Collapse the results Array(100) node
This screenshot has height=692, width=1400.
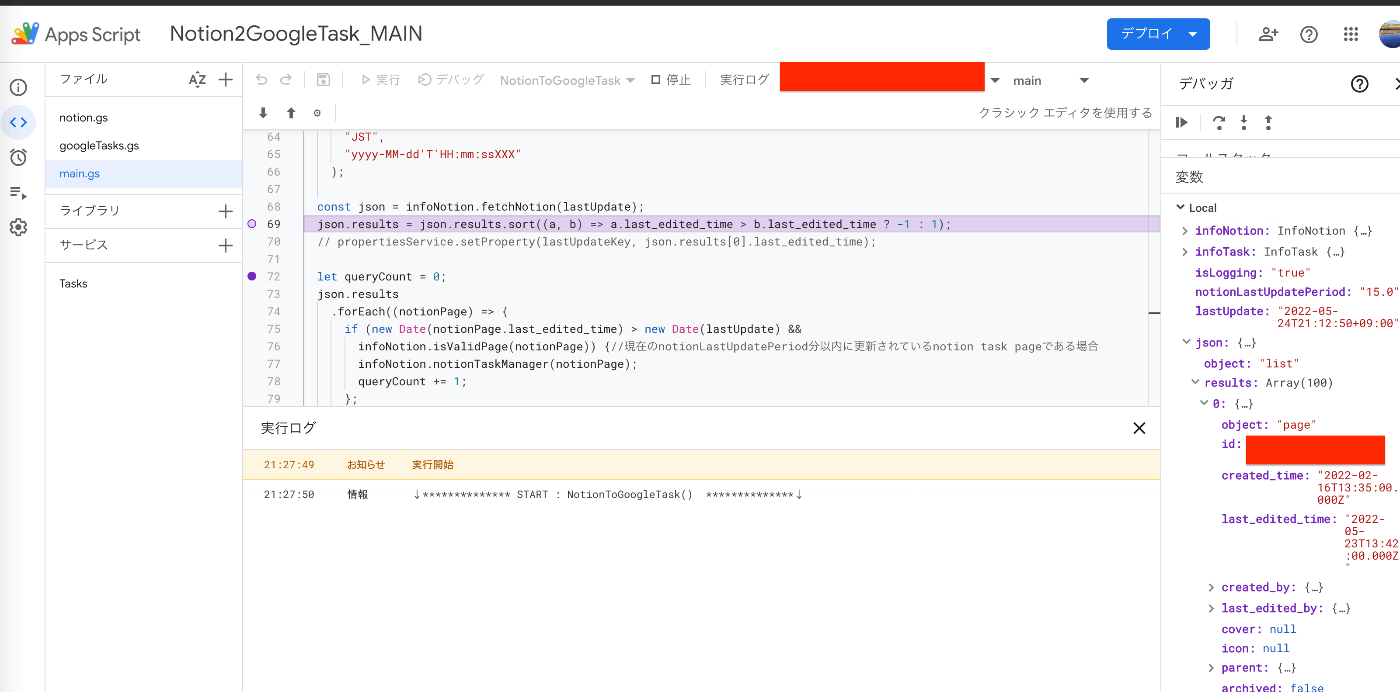[1195, 383]
